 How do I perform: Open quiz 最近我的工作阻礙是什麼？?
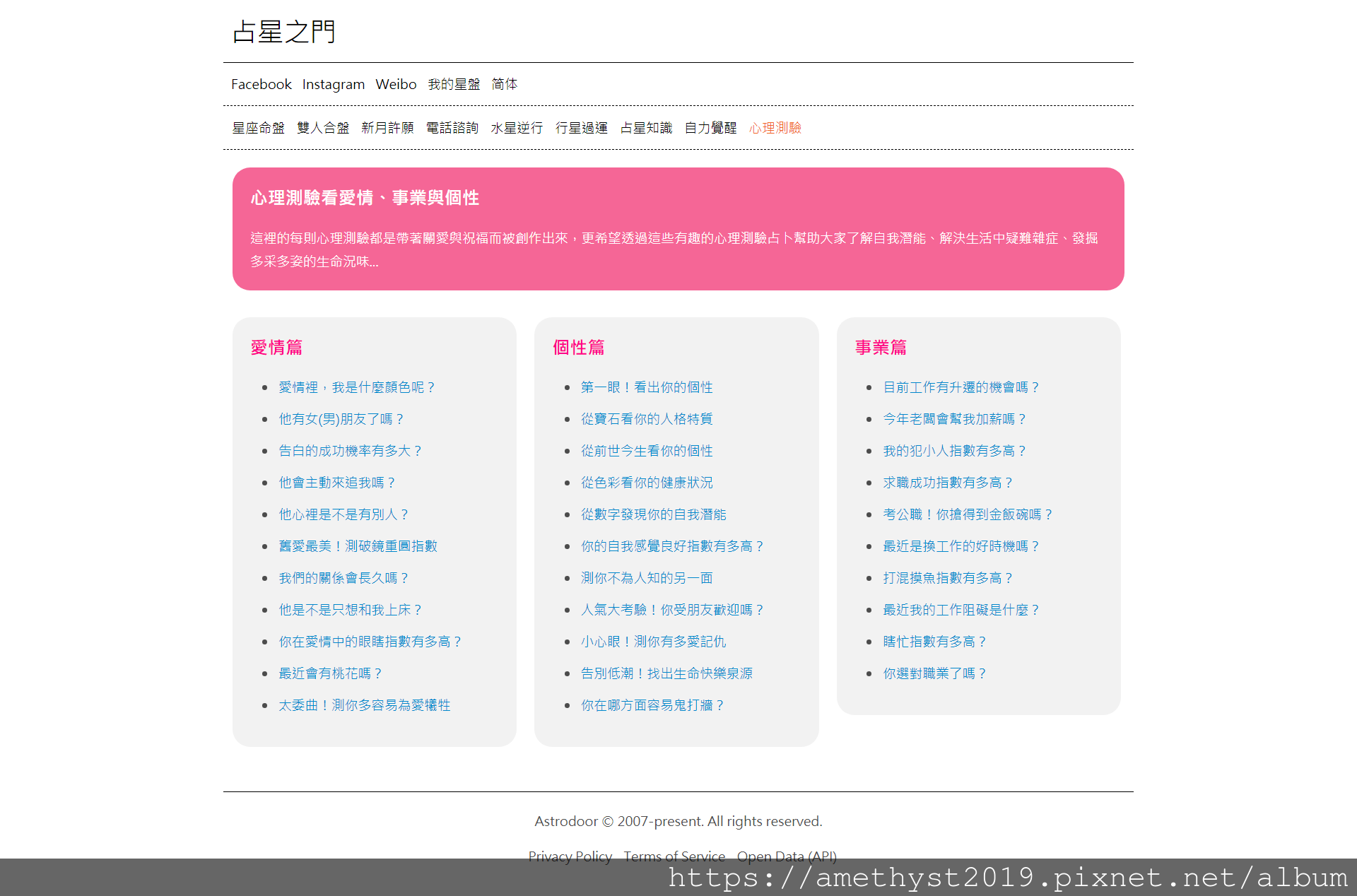point(962,610)
